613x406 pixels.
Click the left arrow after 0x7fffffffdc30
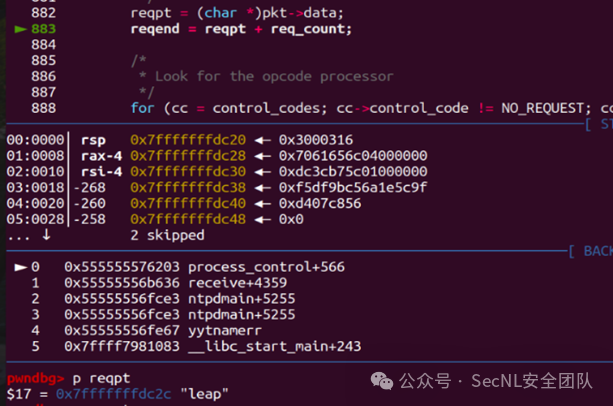(263, 172)
